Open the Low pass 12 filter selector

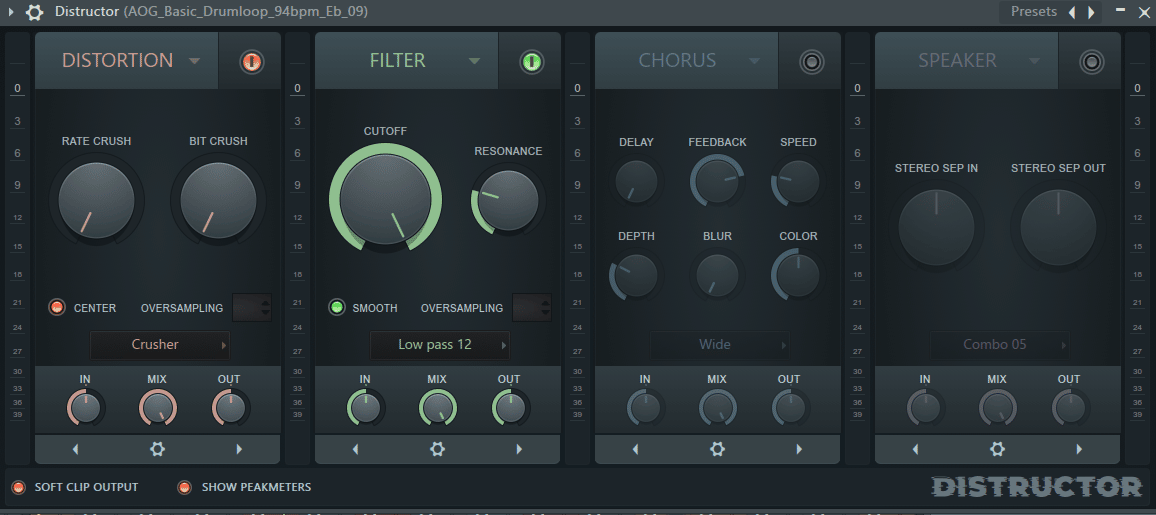click(440, 345)
